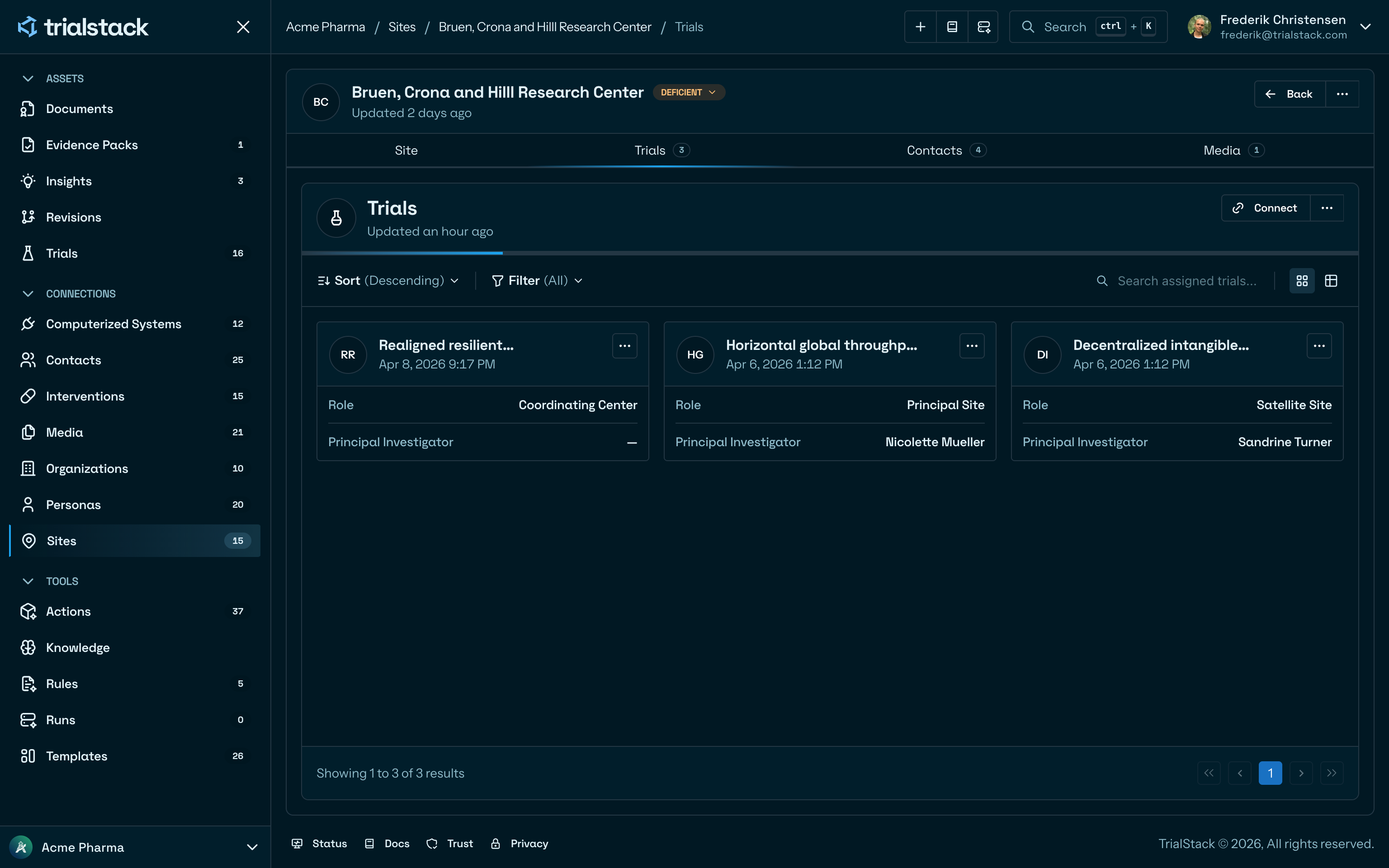Open Personas list
The height and width of the screenshot is (868, 1389).
pyautogui.click(x=135, y=505)
